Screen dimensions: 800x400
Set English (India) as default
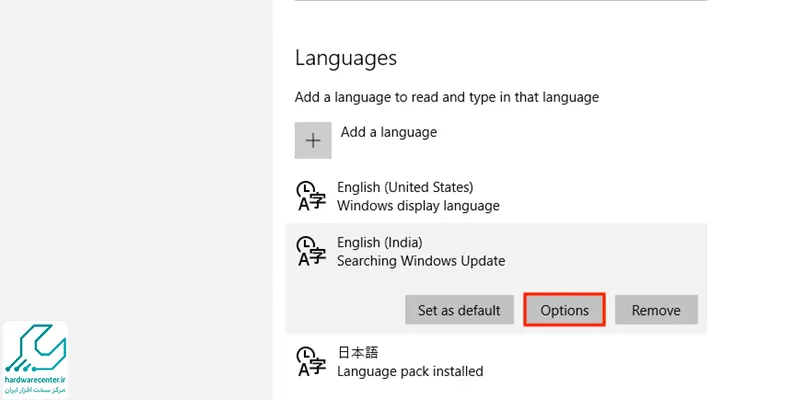coord(459,310)
